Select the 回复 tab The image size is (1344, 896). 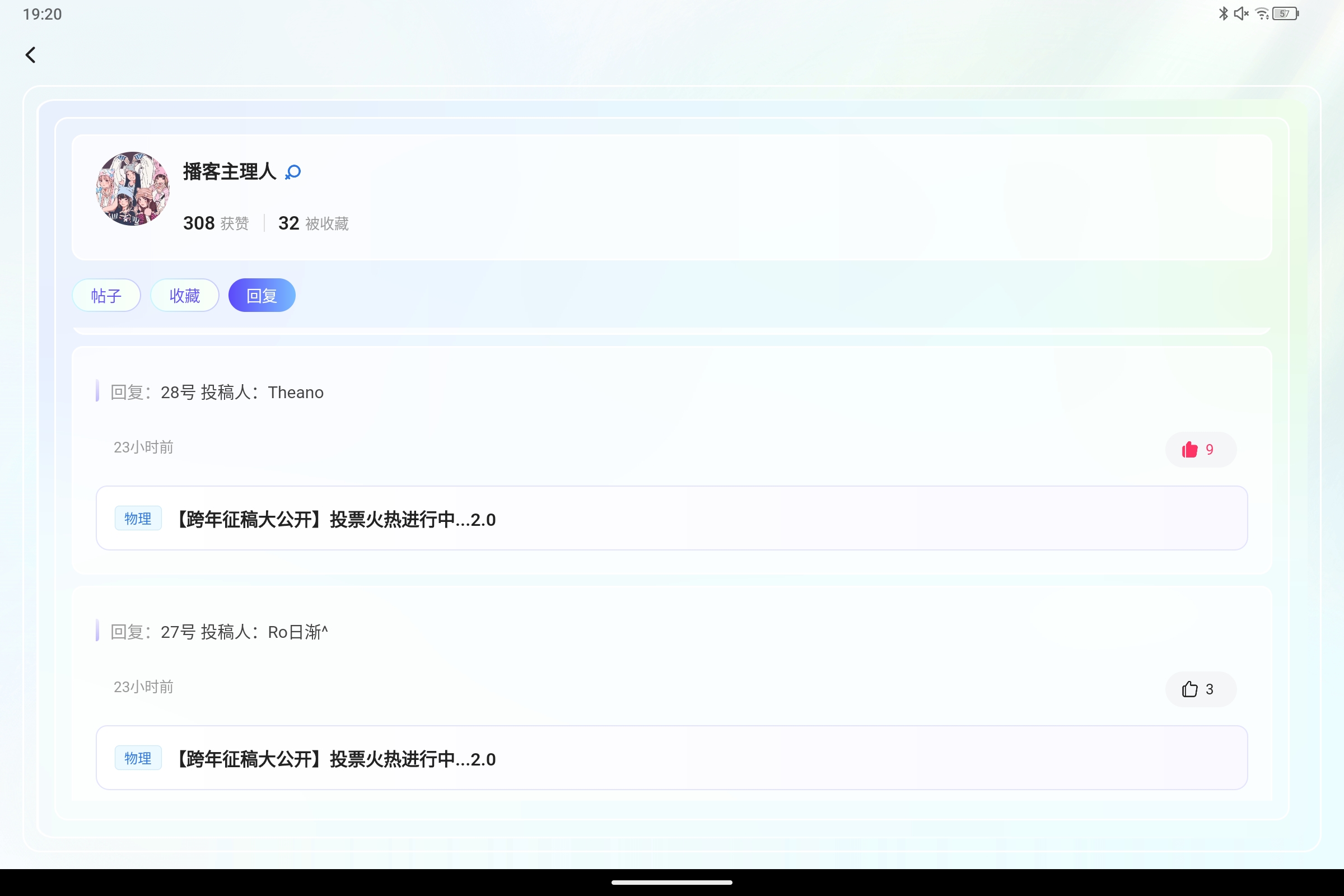click(x=261, y=296)
